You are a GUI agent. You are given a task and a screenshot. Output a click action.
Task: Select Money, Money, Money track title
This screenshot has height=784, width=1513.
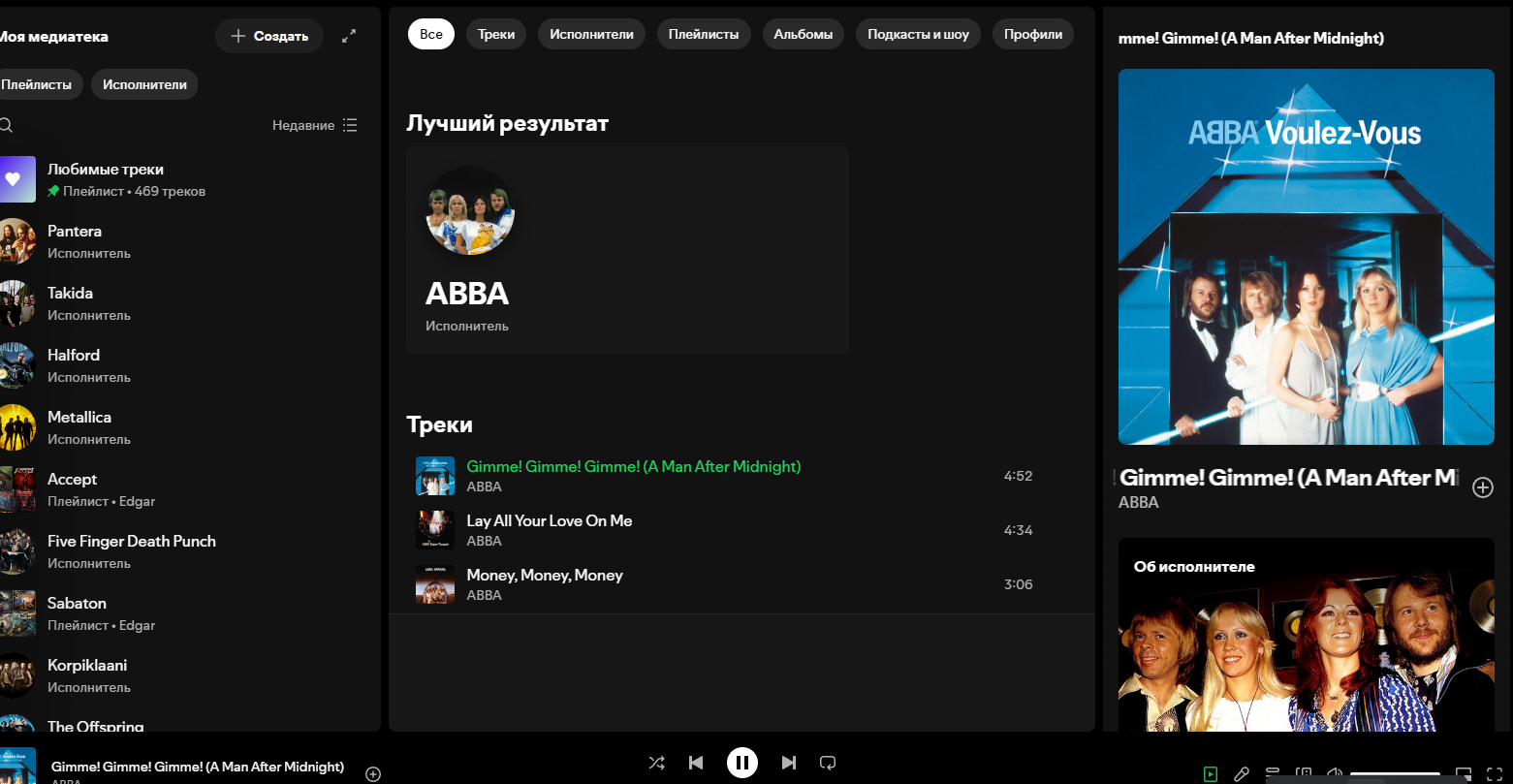(545, 575)
